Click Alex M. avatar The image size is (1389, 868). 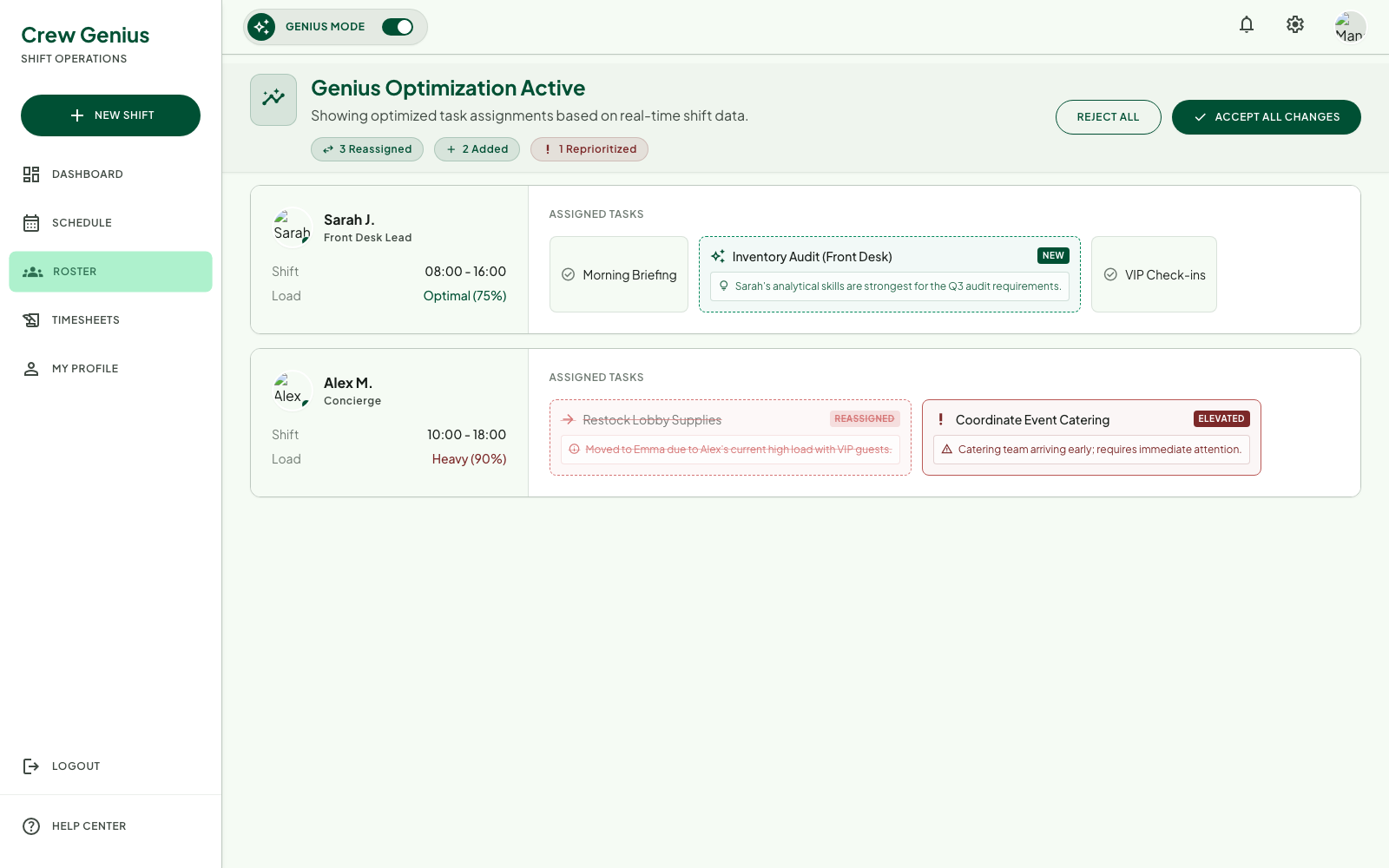click(293, 391)
